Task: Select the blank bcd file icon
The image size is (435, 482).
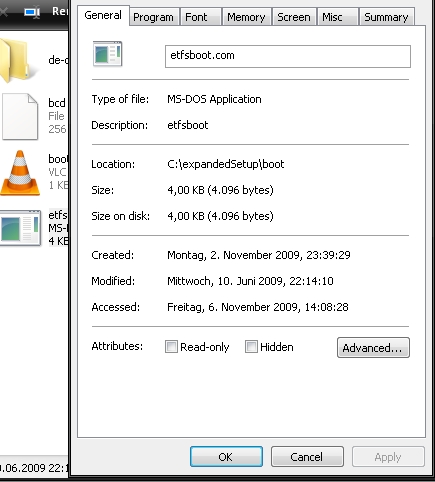Action: [x=20, y=116]
